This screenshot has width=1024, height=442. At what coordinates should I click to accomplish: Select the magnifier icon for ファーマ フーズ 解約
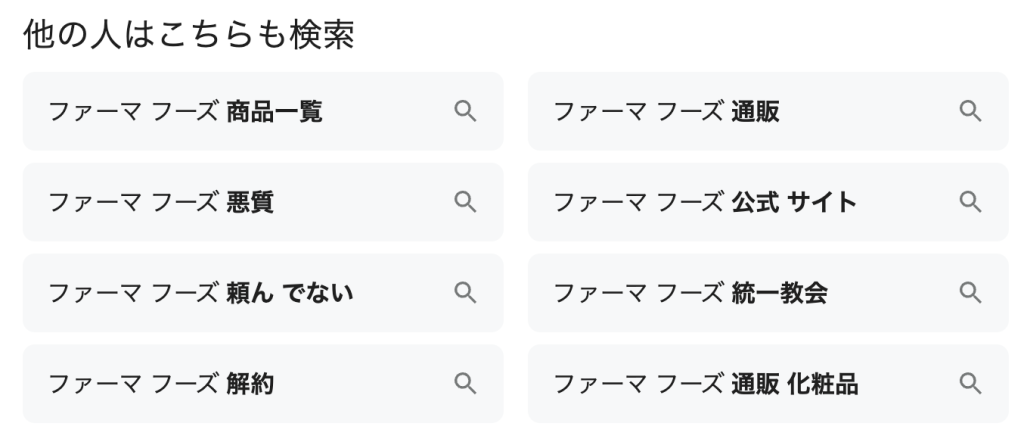click(x=465, y=383)
